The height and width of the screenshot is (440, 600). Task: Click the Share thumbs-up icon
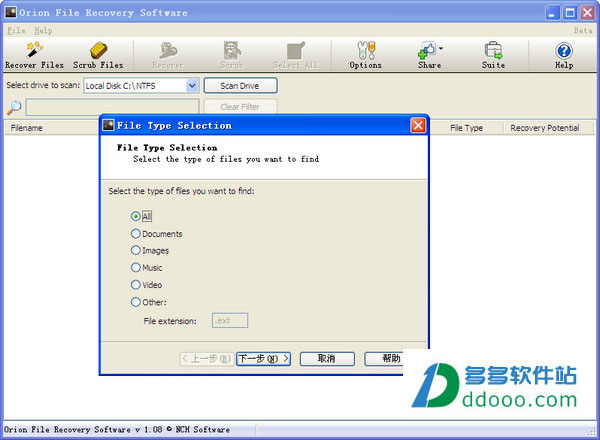pos(427,51)
